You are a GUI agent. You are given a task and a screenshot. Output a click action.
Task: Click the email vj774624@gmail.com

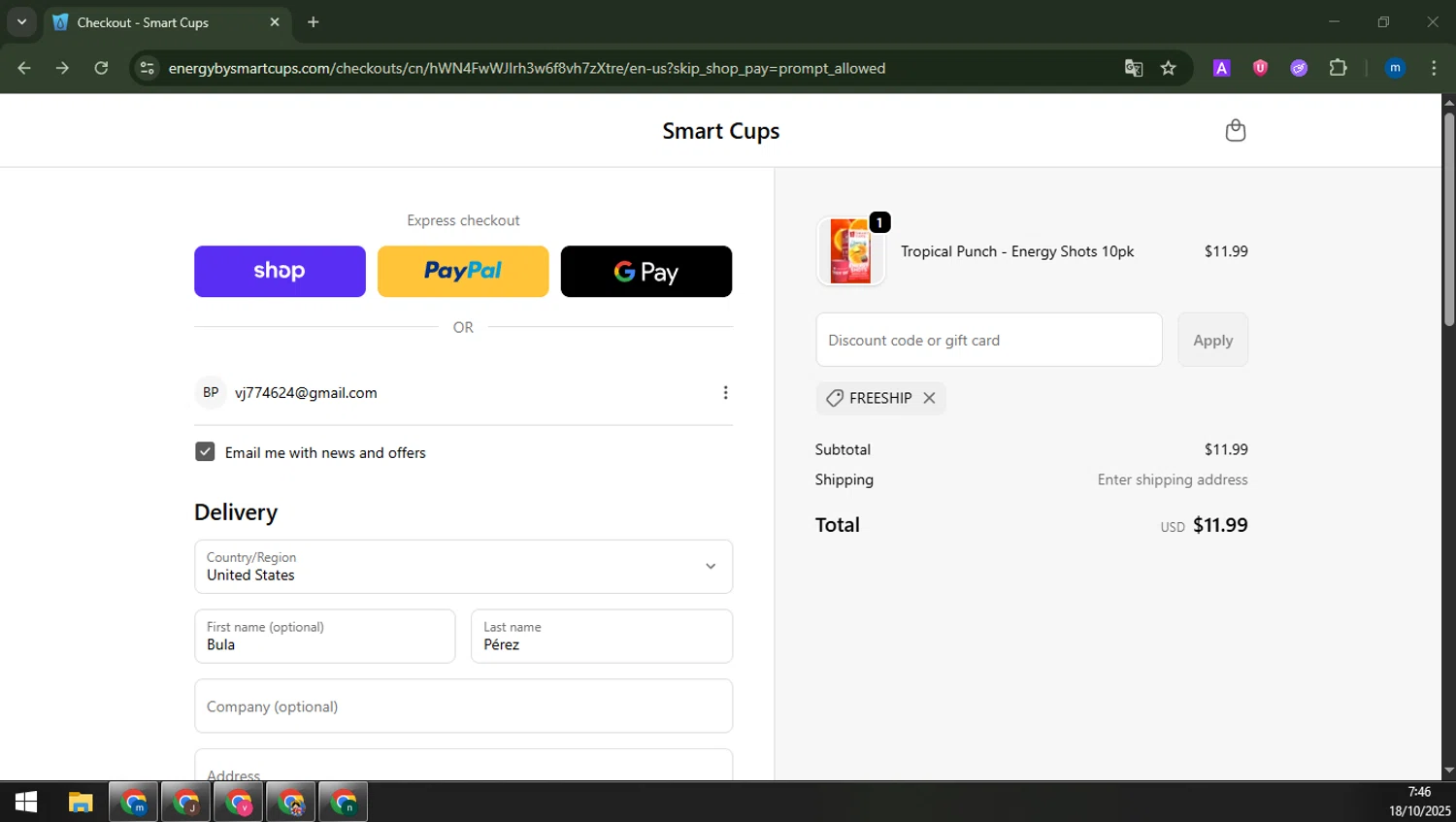[306, 392]
